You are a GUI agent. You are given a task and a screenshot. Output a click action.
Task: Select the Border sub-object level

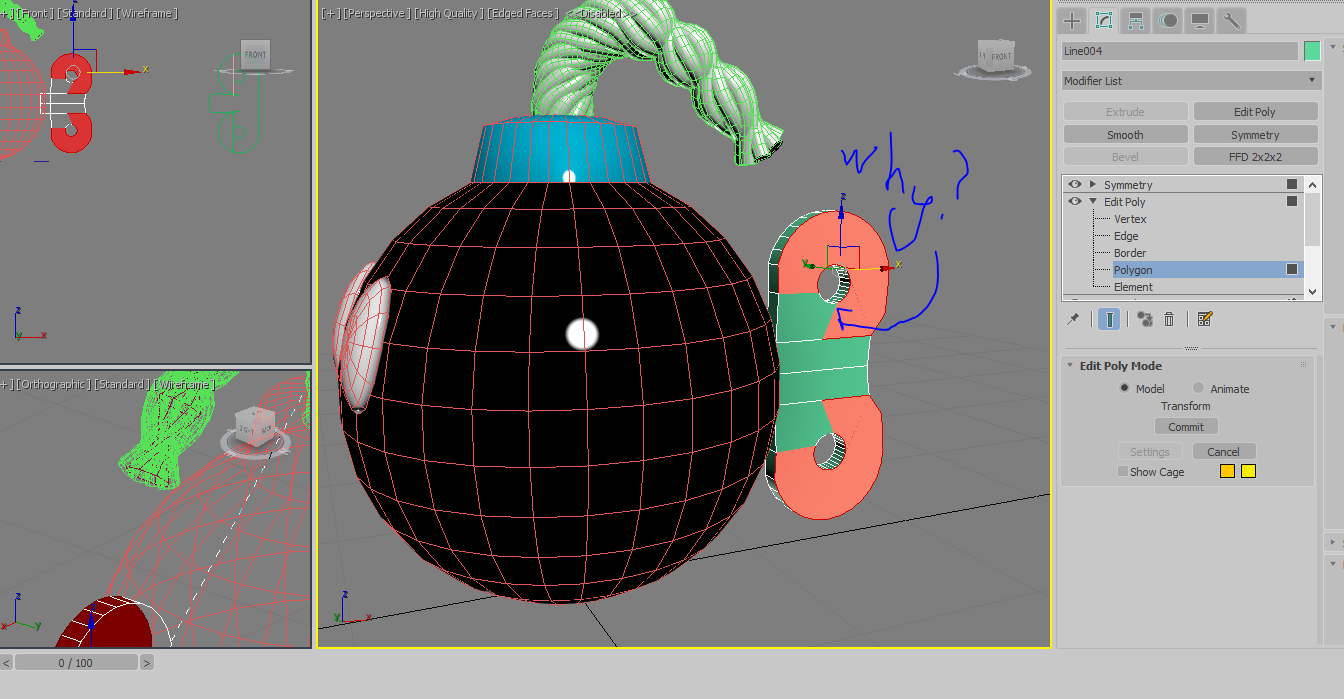point(1130,253)
